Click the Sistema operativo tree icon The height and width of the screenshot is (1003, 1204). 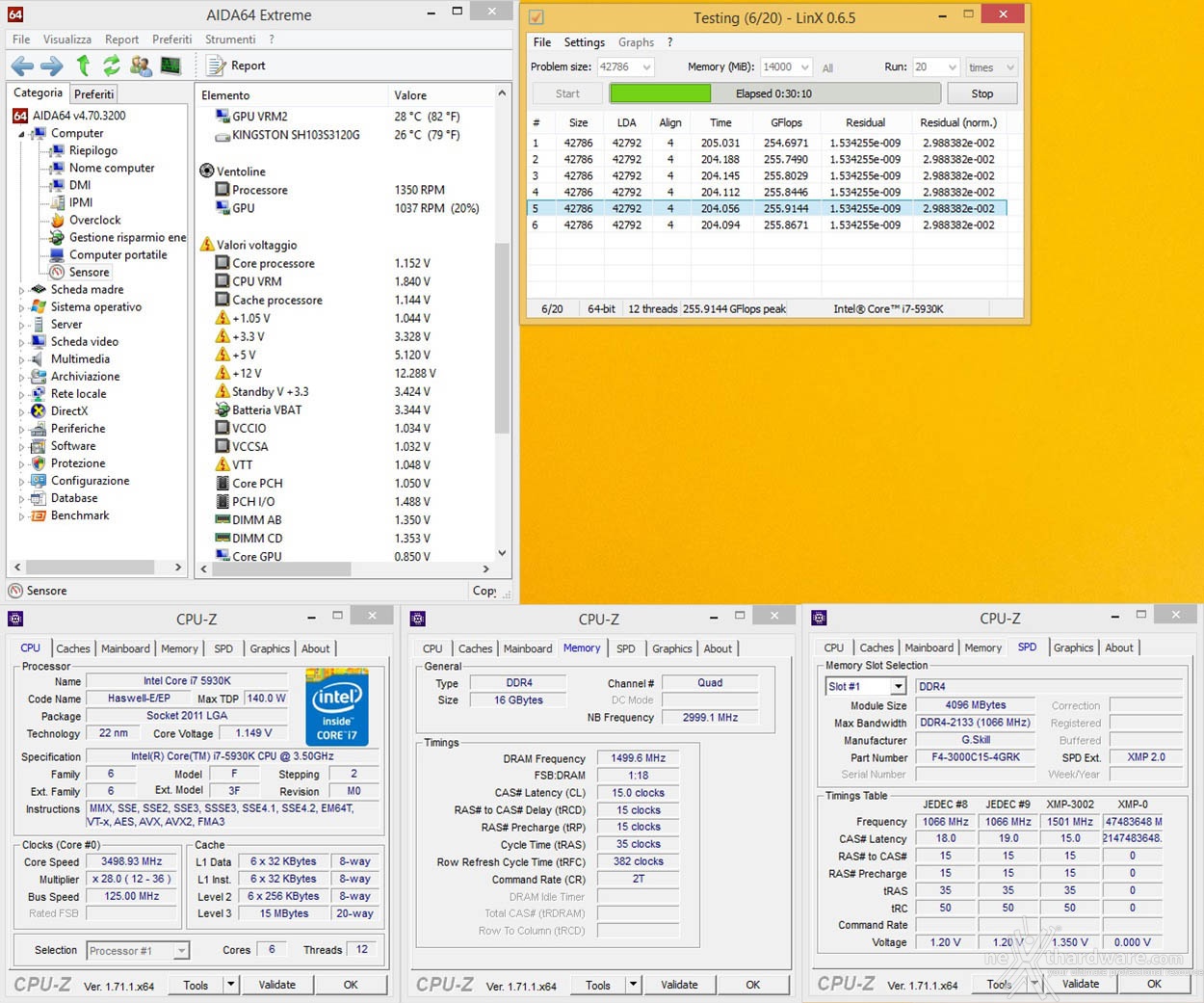point(39,306)
